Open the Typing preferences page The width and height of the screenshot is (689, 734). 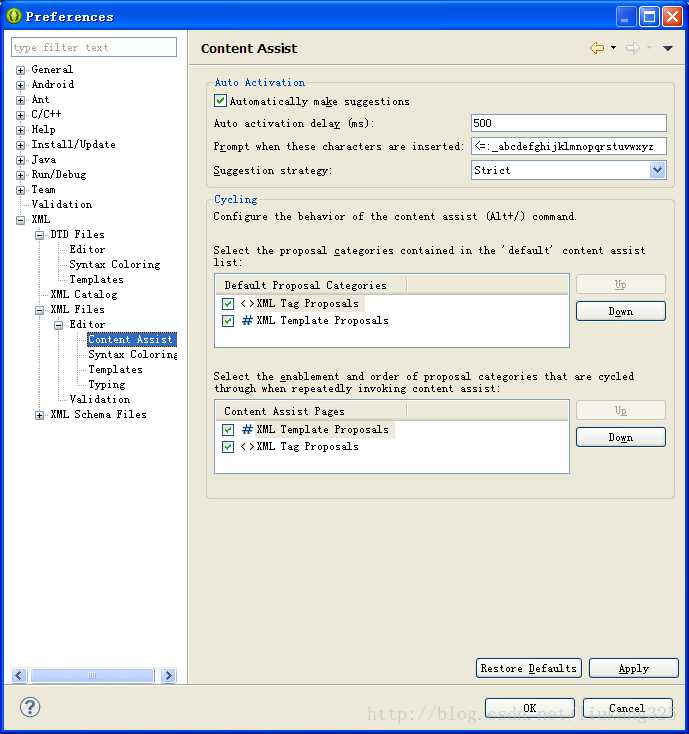[107, 384]
